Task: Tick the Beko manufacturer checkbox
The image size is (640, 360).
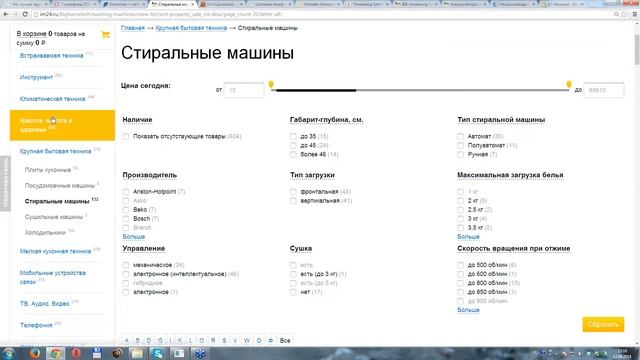Action: 126,209
